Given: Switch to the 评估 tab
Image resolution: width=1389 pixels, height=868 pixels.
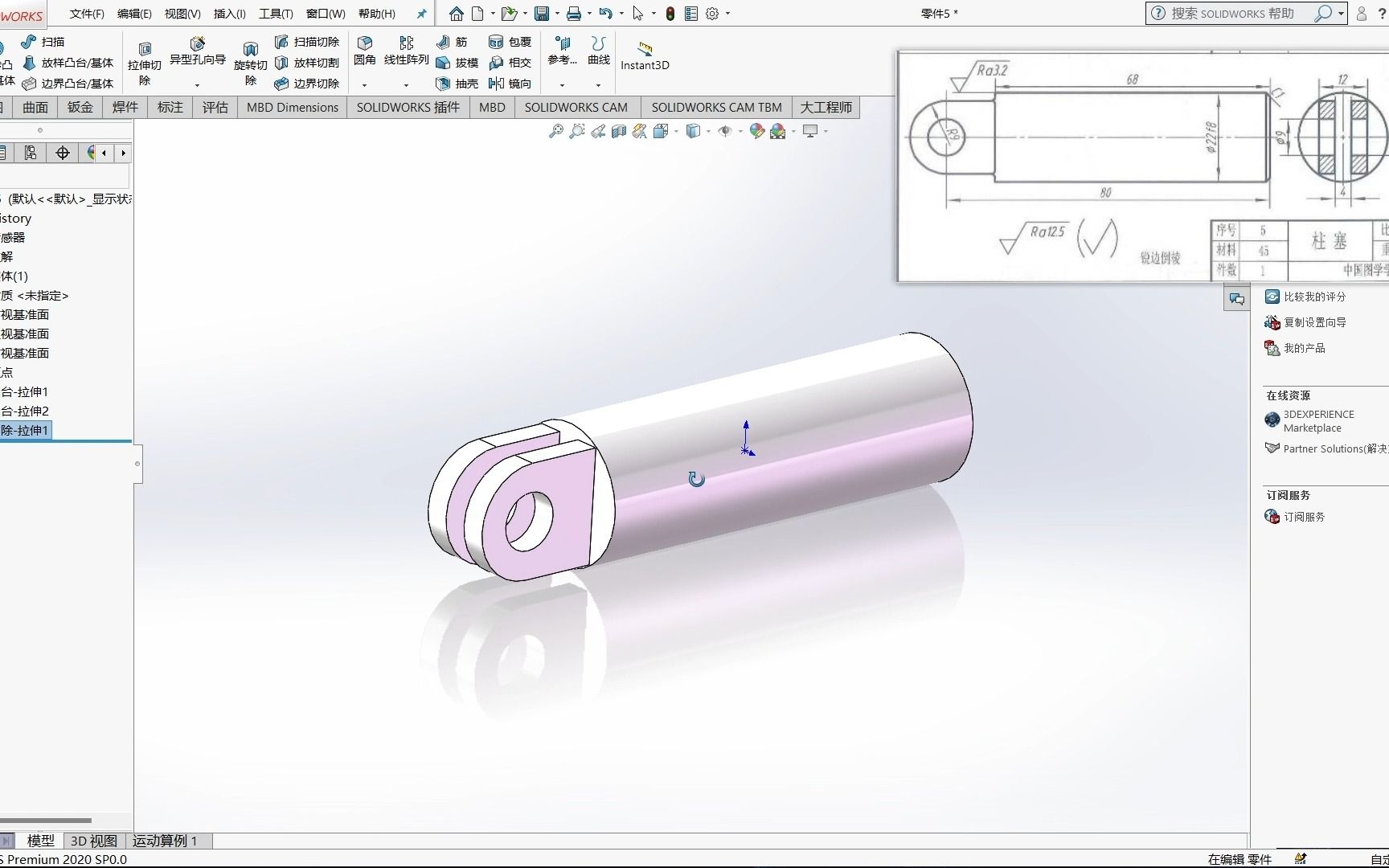Looking at the screenshot, I should (x=215, y=107).
